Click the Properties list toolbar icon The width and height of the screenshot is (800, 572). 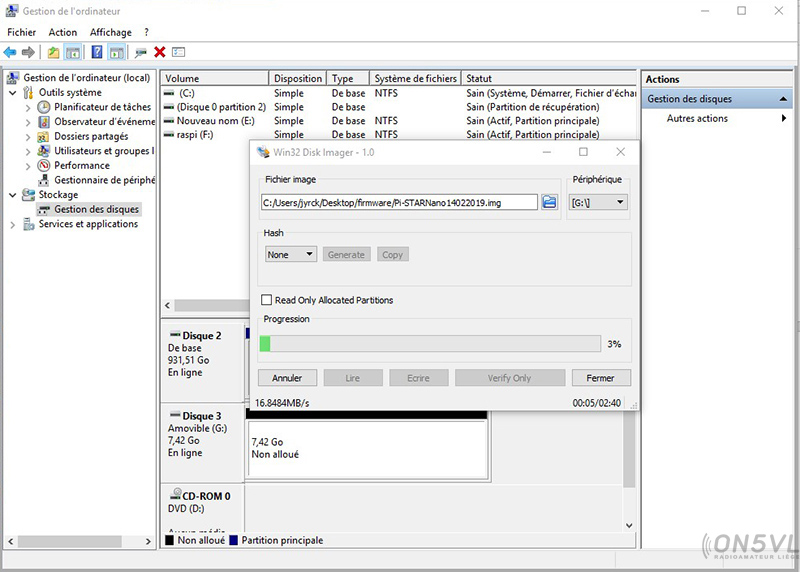point(179,52)
